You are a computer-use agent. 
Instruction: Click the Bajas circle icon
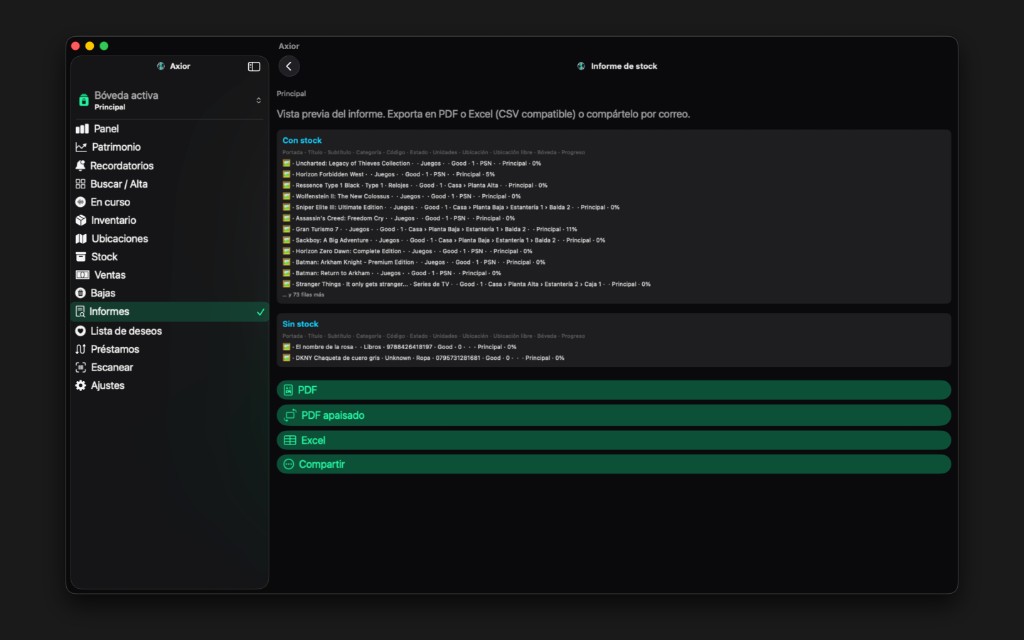point(80,293)
